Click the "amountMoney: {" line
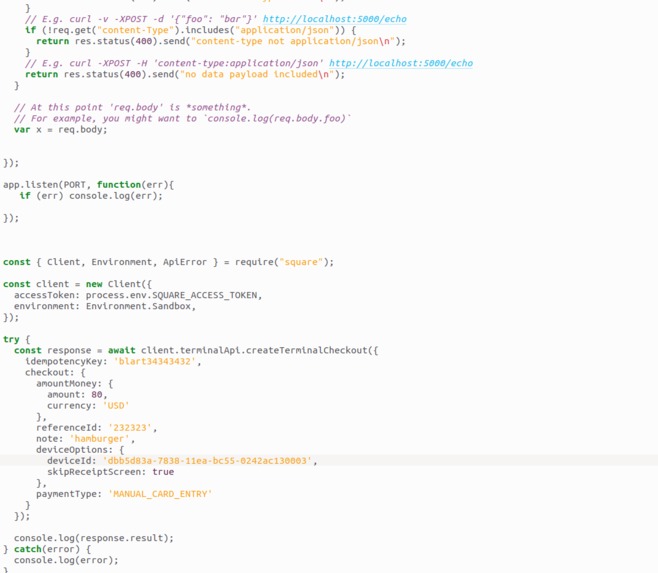This screenshot has height=573, width=658. 75,384
